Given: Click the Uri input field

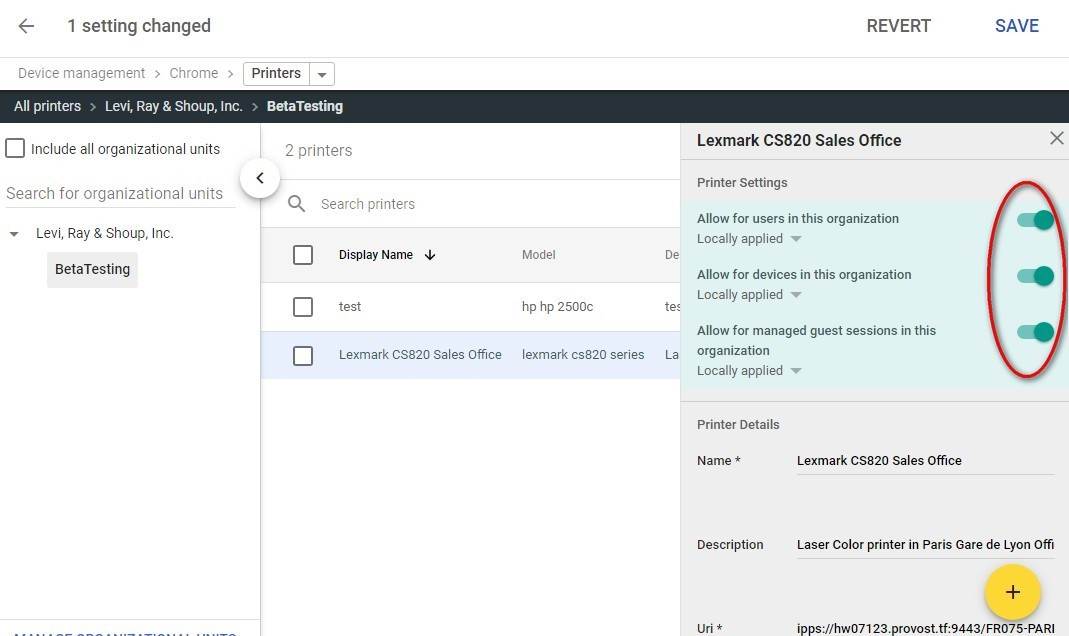Looking at the screenshot, I should tap(925, 628).
